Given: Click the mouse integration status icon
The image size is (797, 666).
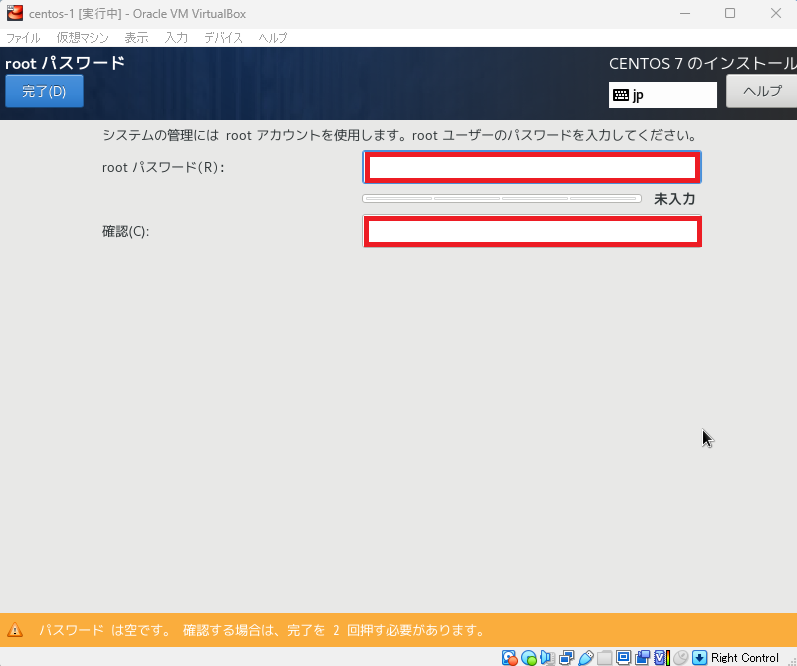Looking at the screenshot, I should pyautogui.click(x=681, y=657).
